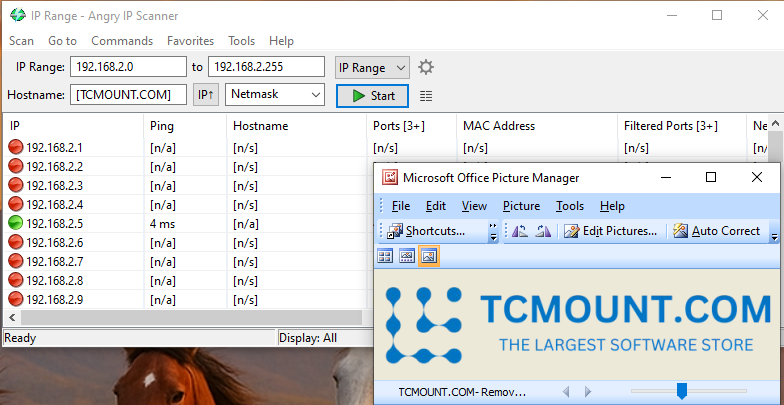Click the IP↑ hostname lookup button
This screenshot has width=784, height=405.
pyautogui.click(x=205, y=95)
